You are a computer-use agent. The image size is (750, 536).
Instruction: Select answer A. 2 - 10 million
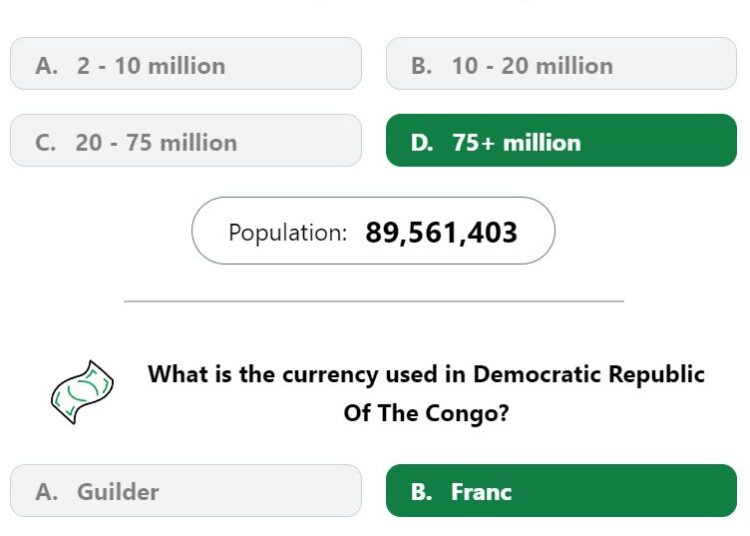(186, 64)
